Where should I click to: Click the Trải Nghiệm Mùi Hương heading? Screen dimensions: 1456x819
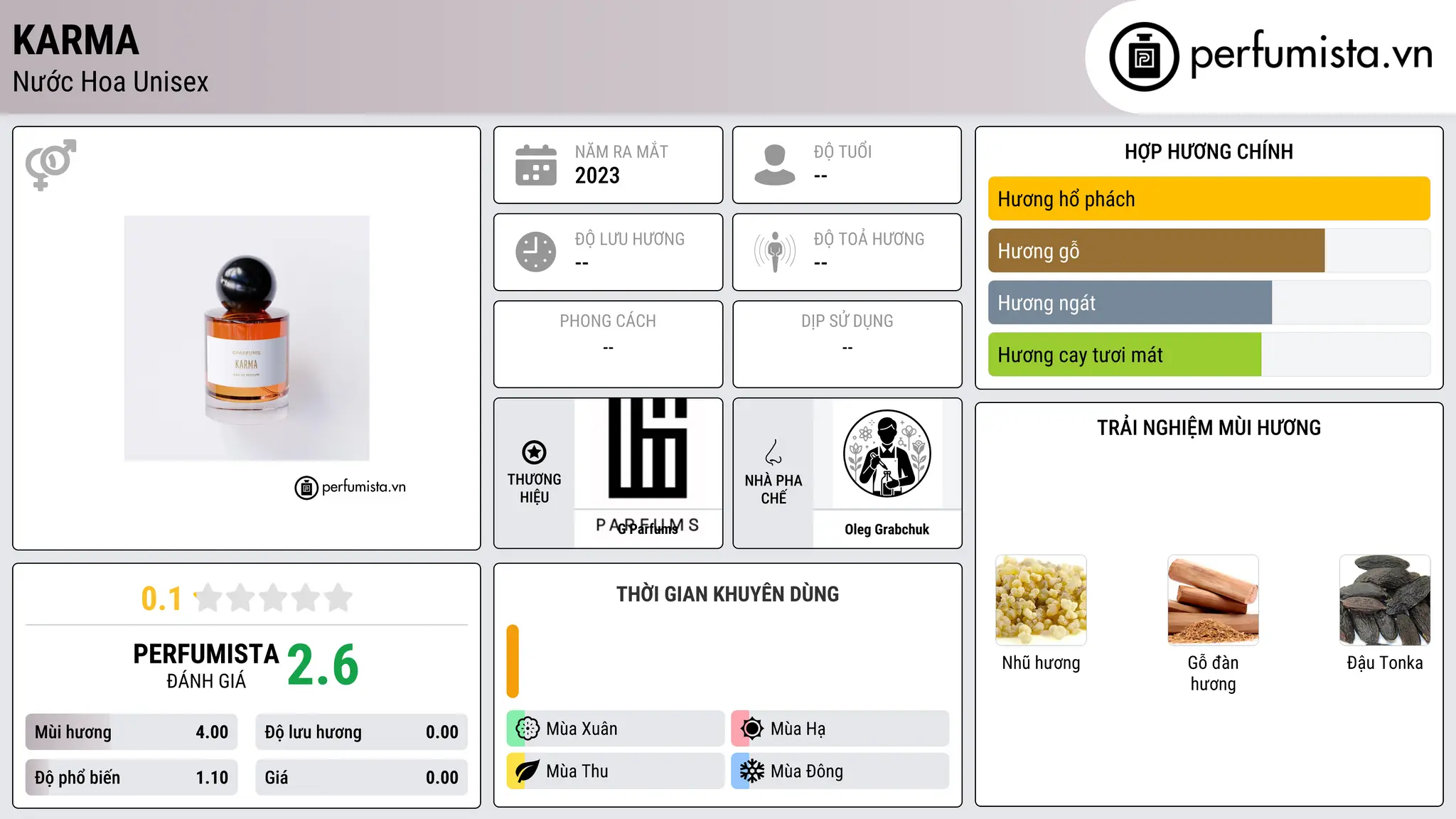coord(1209,428)
